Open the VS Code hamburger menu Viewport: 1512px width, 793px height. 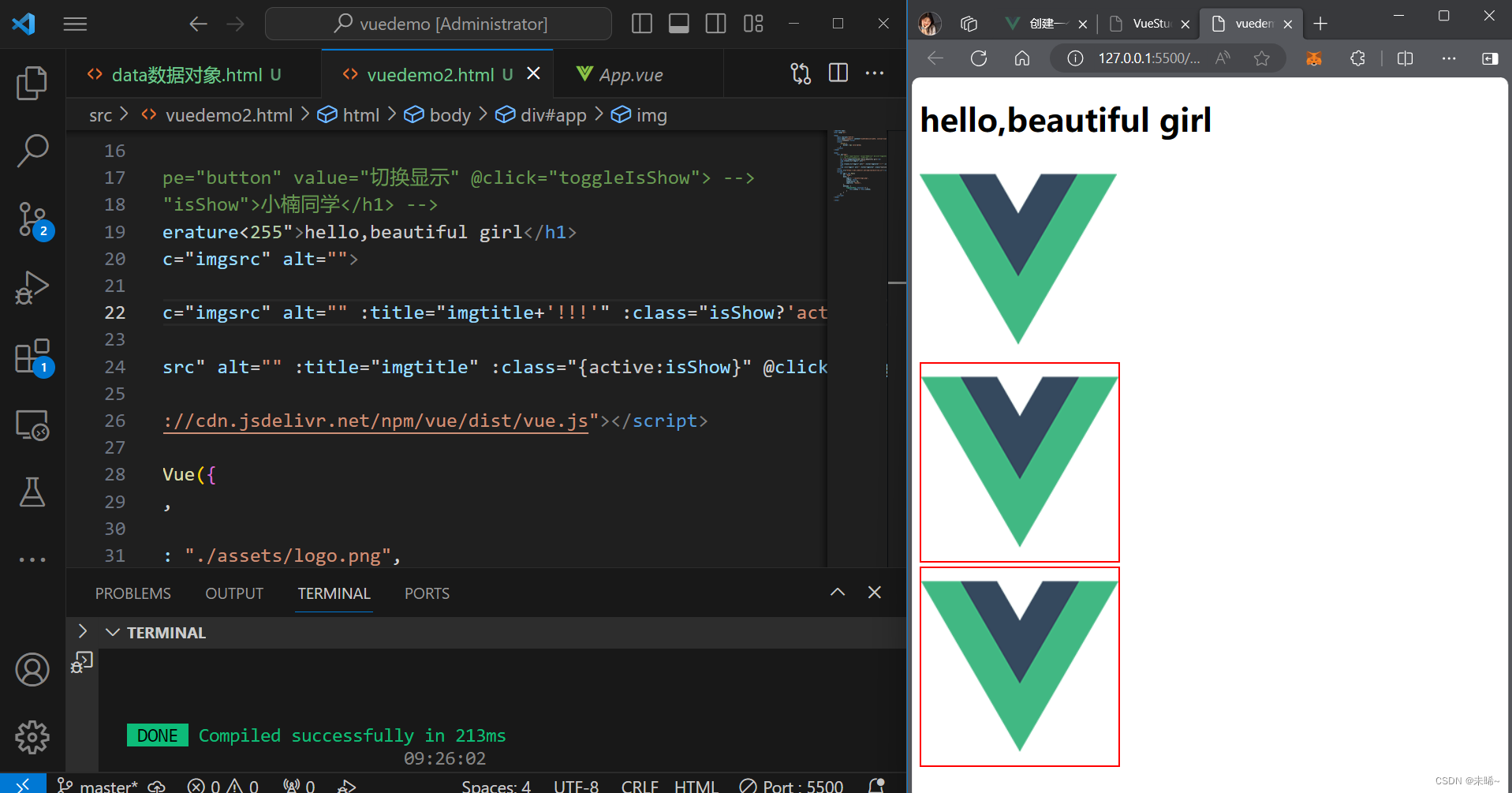point(75,24)
